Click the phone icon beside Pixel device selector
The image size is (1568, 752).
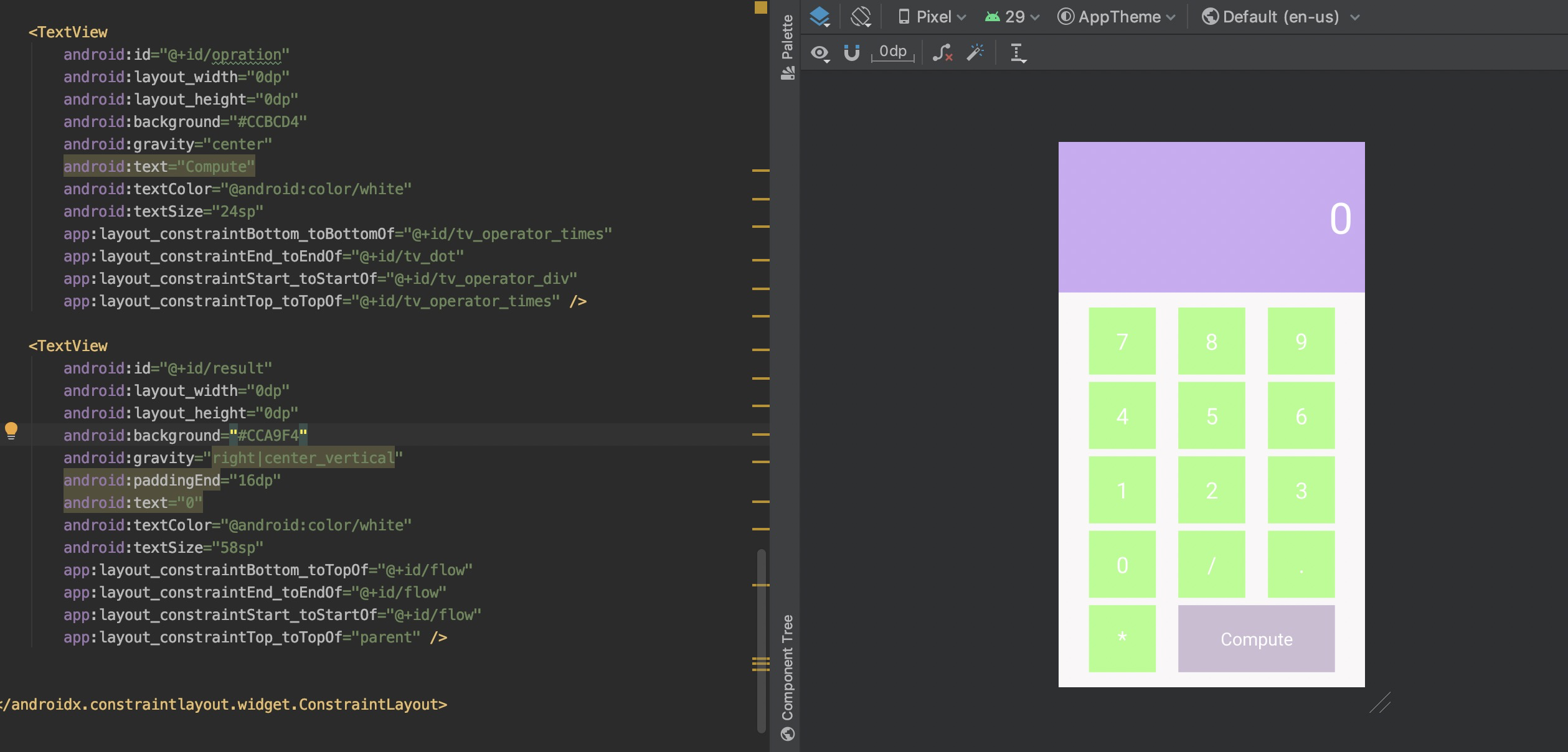click(x=905, y=17)
